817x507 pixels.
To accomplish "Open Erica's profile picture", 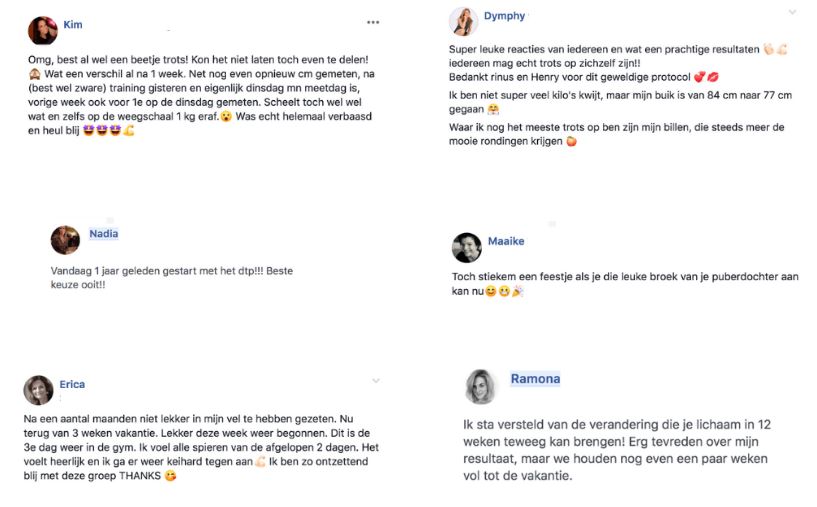I will (38, 390).
